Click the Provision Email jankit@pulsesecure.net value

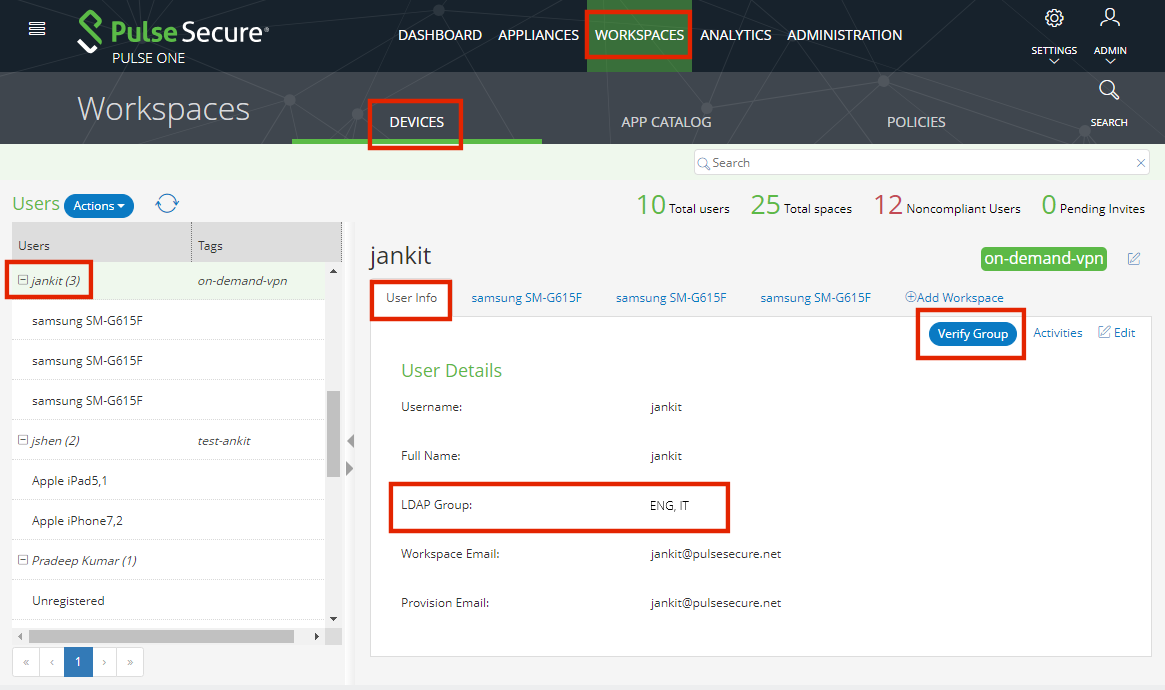click(x=715, y=603)
